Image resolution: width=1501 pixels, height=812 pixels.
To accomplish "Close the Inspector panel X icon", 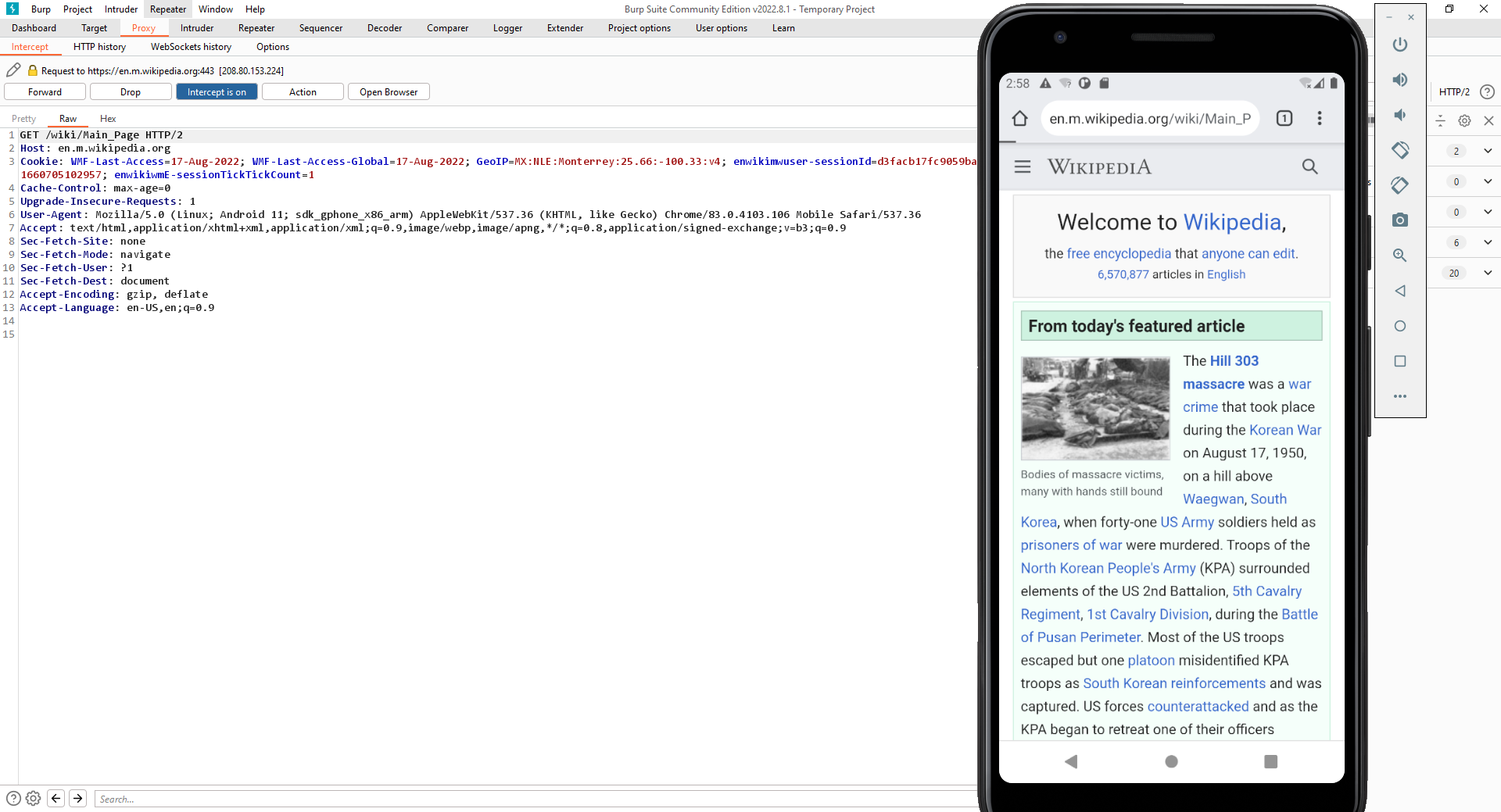I will pyautogui.click(x=1488, y=120).
